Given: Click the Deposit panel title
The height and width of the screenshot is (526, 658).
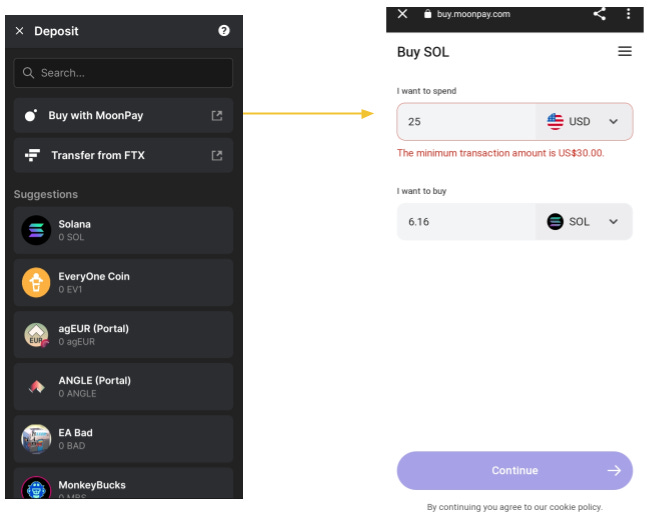Looking at the screenshot, I should tap(56, 31).
